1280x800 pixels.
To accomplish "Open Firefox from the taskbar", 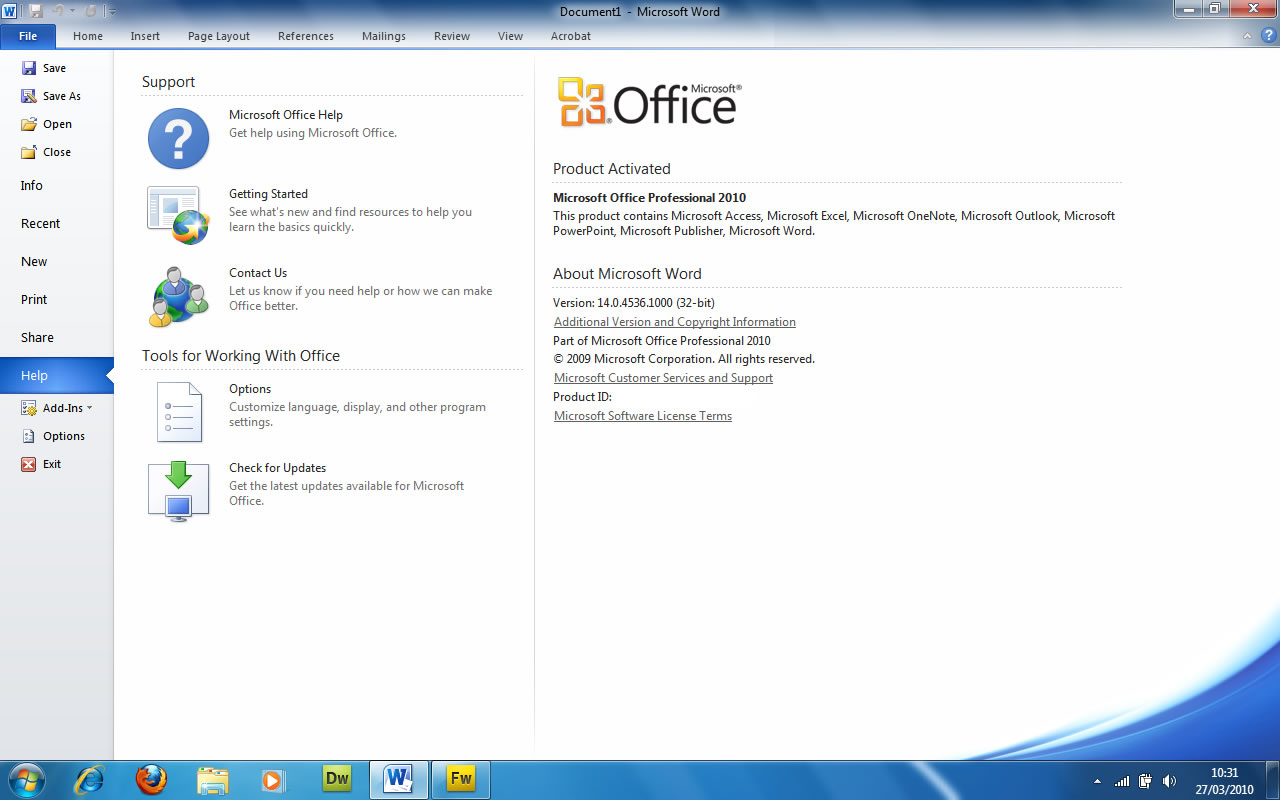I will [x=151, y=779].
